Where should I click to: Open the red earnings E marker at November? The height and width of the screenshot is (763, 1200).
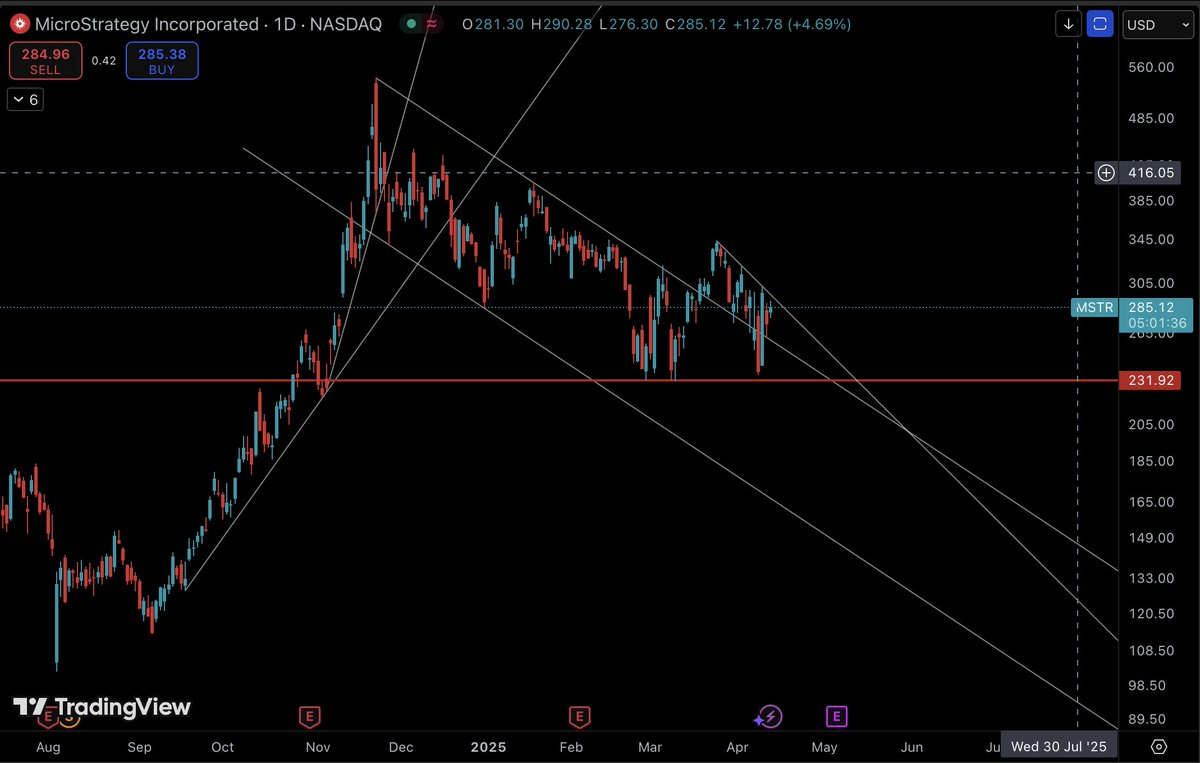[x=310, y=716]
